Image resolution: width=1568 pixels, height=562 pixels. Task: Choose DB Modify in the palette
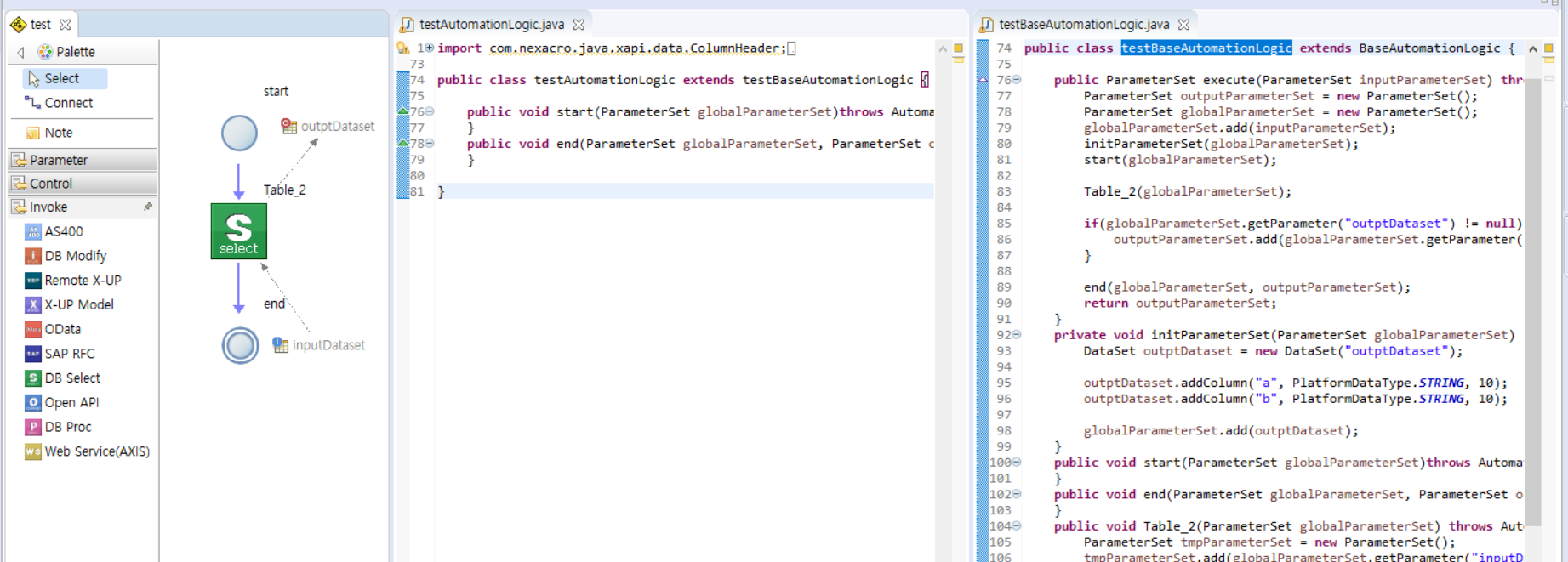point(75,256)
